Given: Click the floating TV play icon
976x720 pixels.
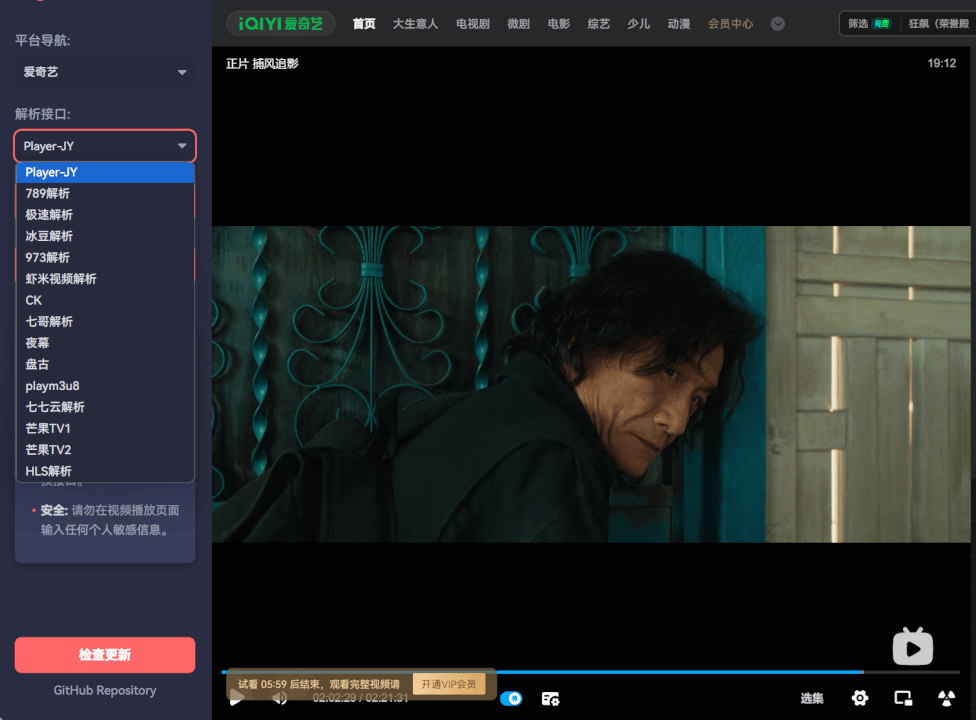Looking at the screenshot, I should pos(912,647).
